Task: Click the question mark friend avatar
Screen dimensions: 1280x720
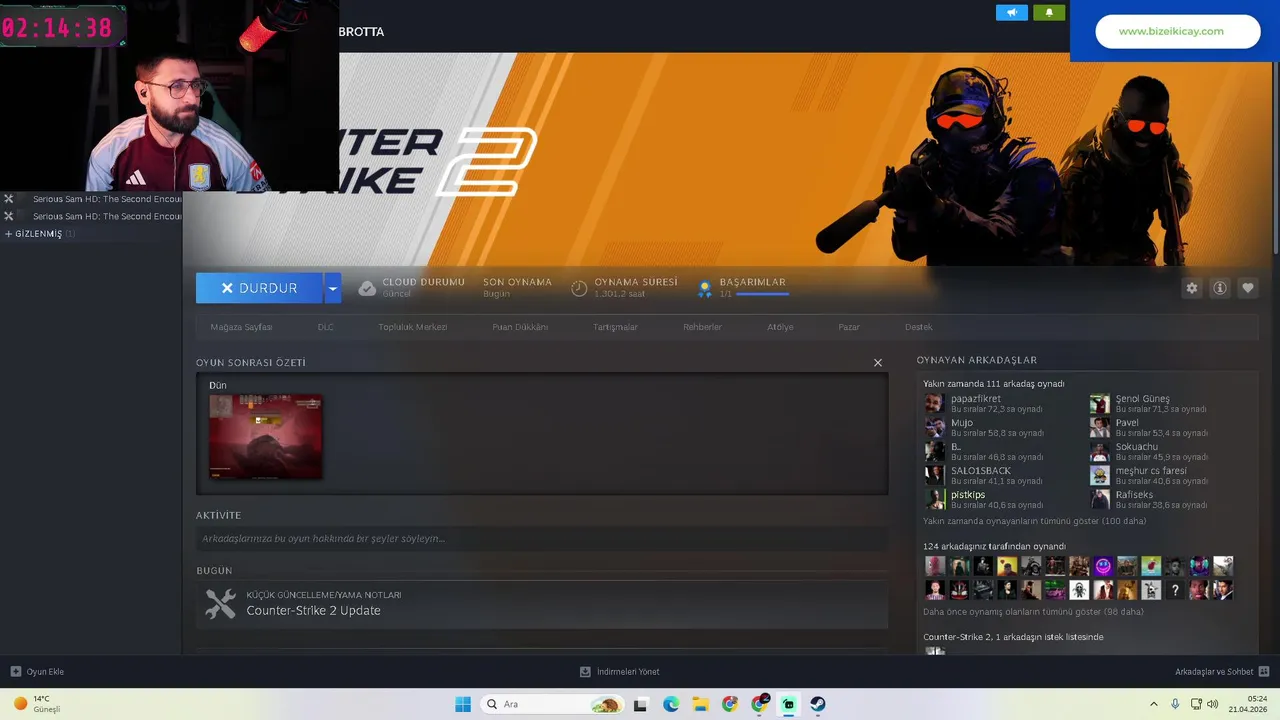Action: click(x=1174, y=590)
